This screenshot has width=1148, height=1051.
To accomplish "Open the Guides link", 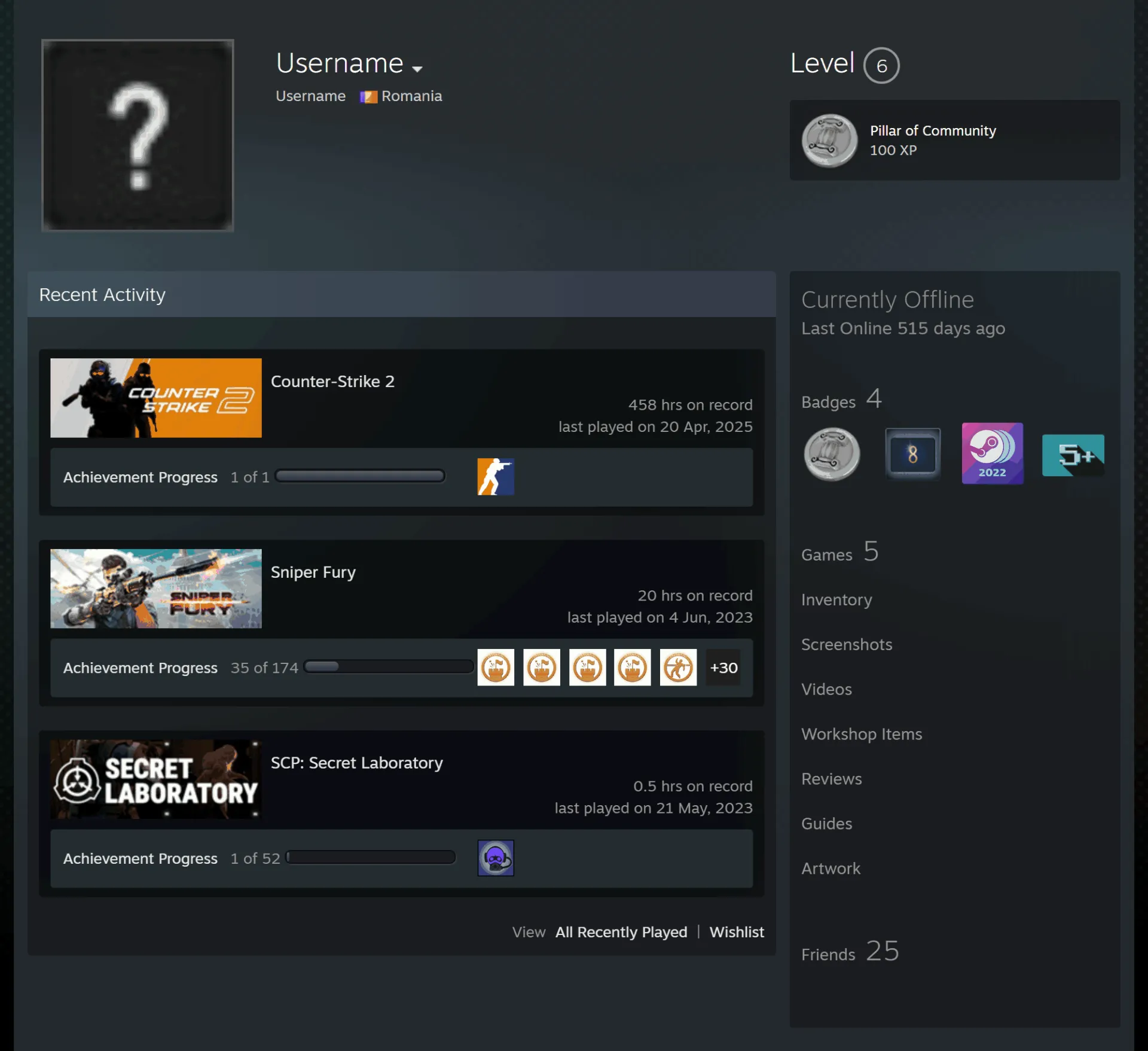I will (827, 824).
